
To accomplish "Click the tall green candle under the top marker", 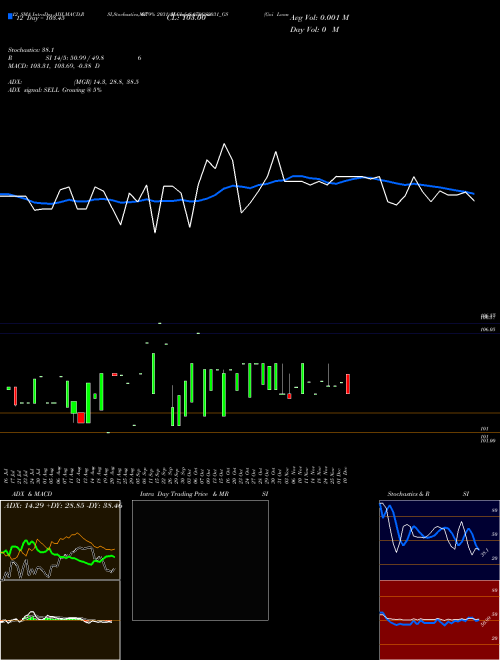I will 153,373.
